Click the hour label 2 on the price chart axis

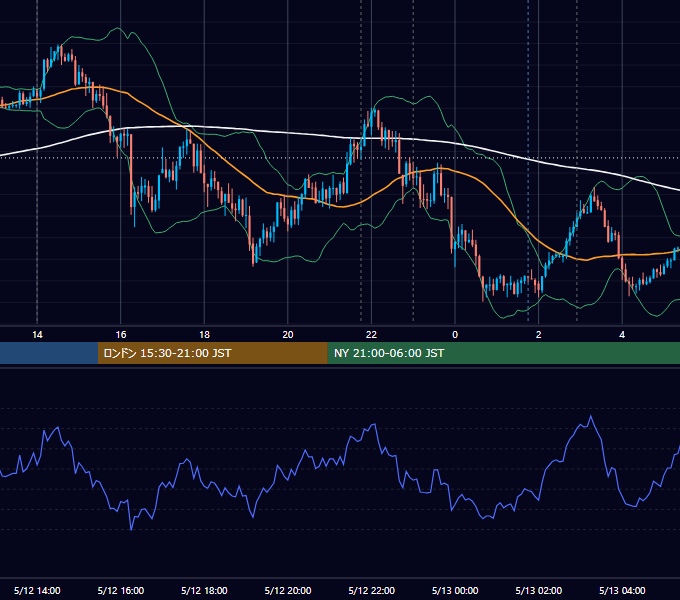click(x=538, y=335)
